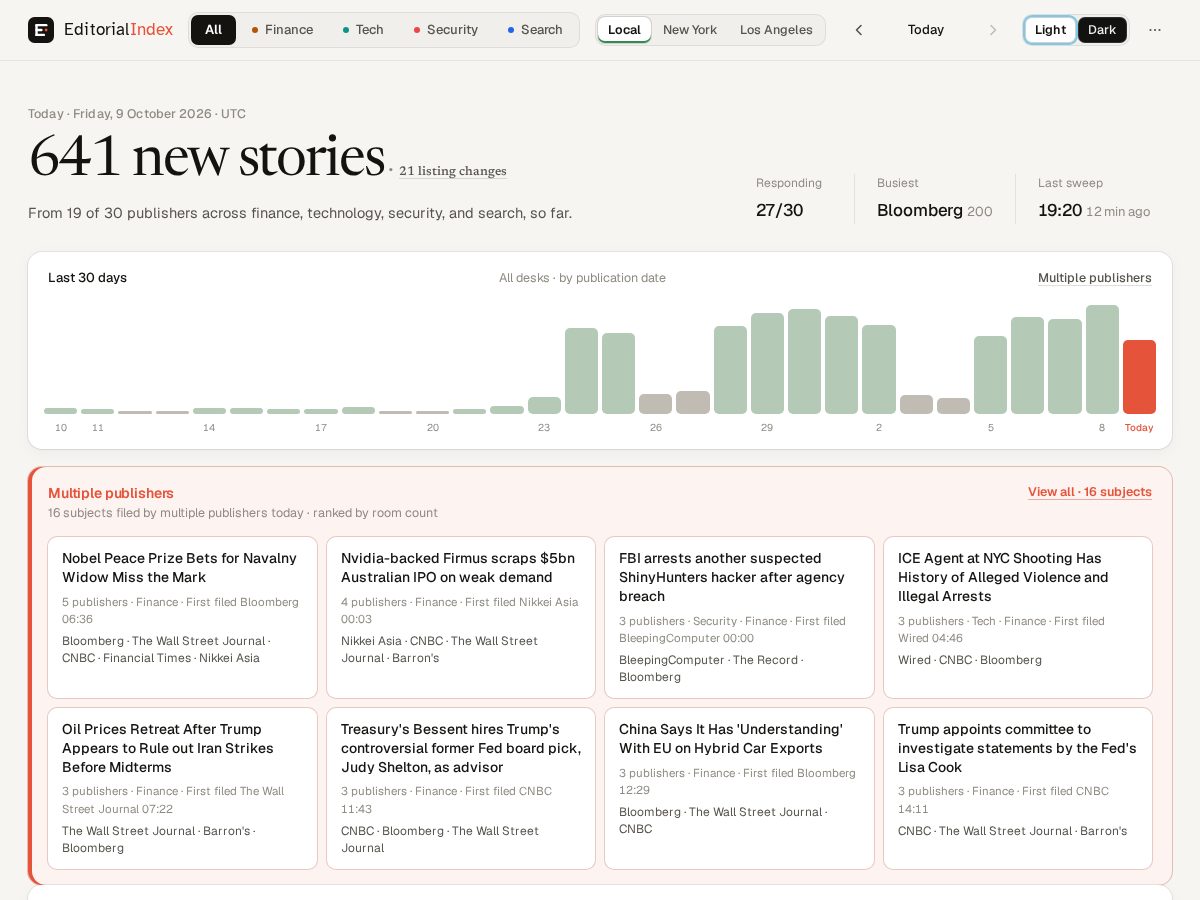Select the bar for day 23
This screenshot has width=1200, height=900.
[x=544, y=405]
